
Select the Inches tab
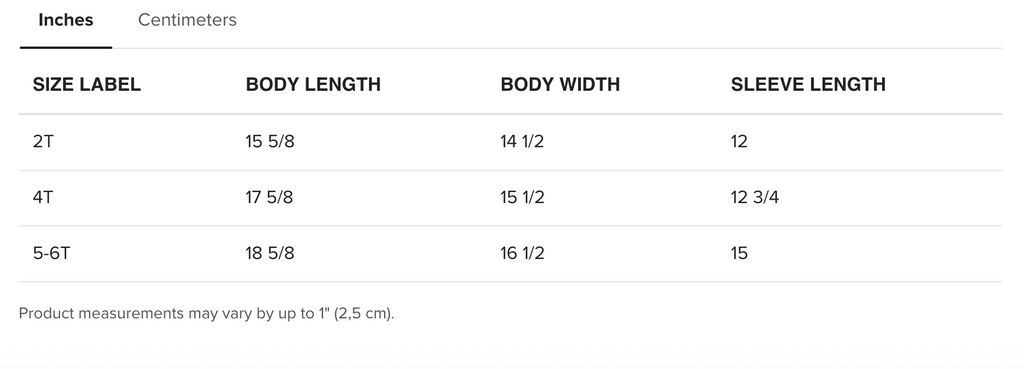66,20
